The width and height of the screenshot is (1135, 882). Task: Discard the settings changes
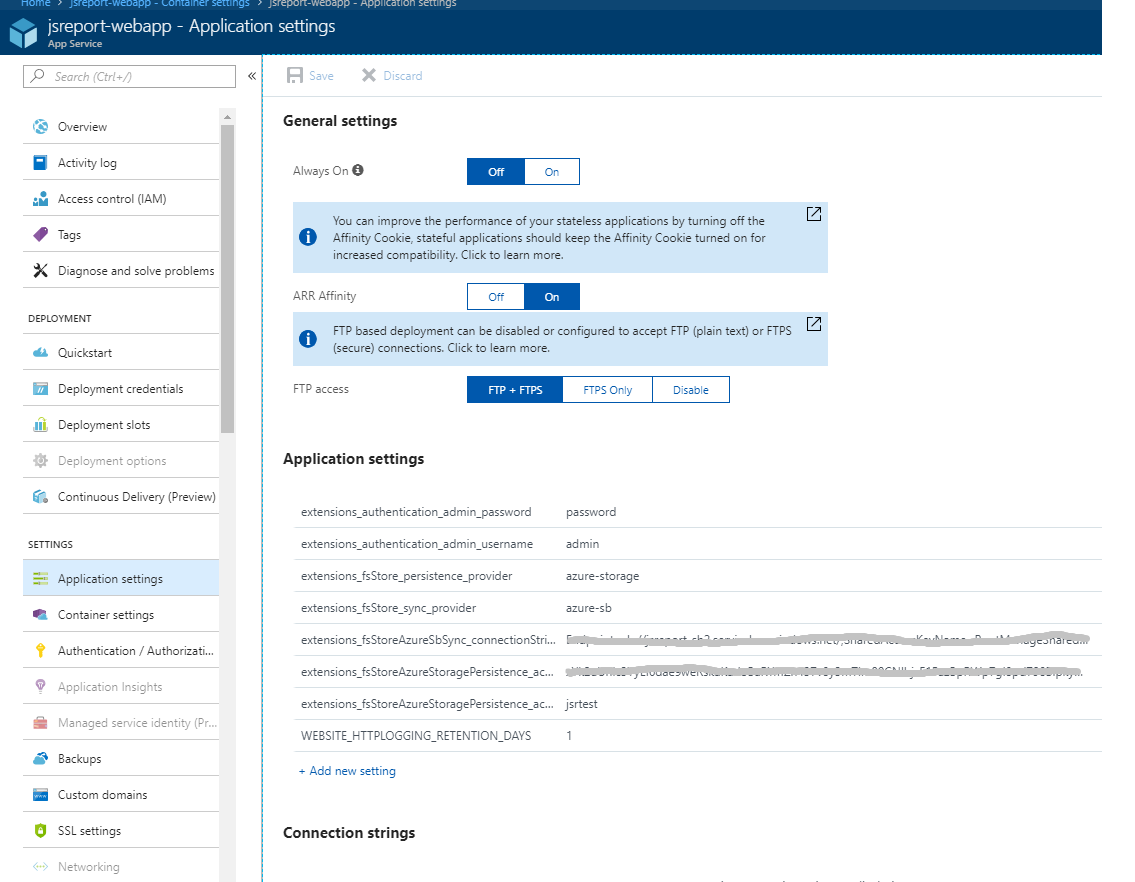click(392, 76)
